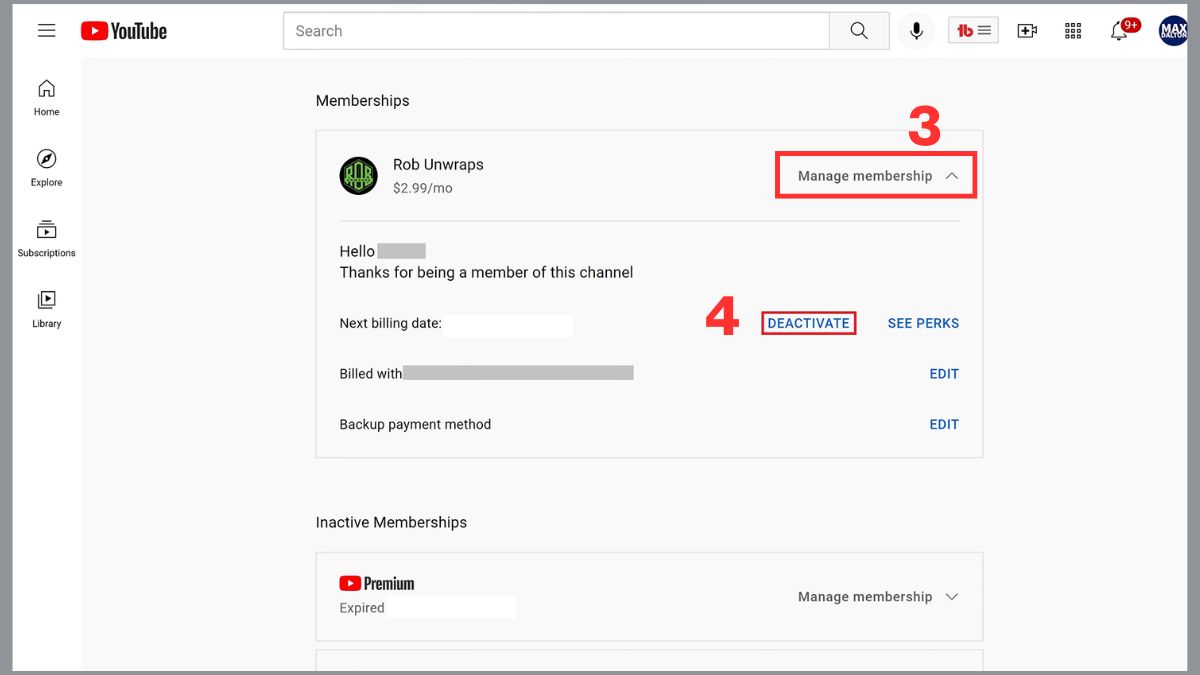Open the TubeBuddy extension icon

[973, 31]
